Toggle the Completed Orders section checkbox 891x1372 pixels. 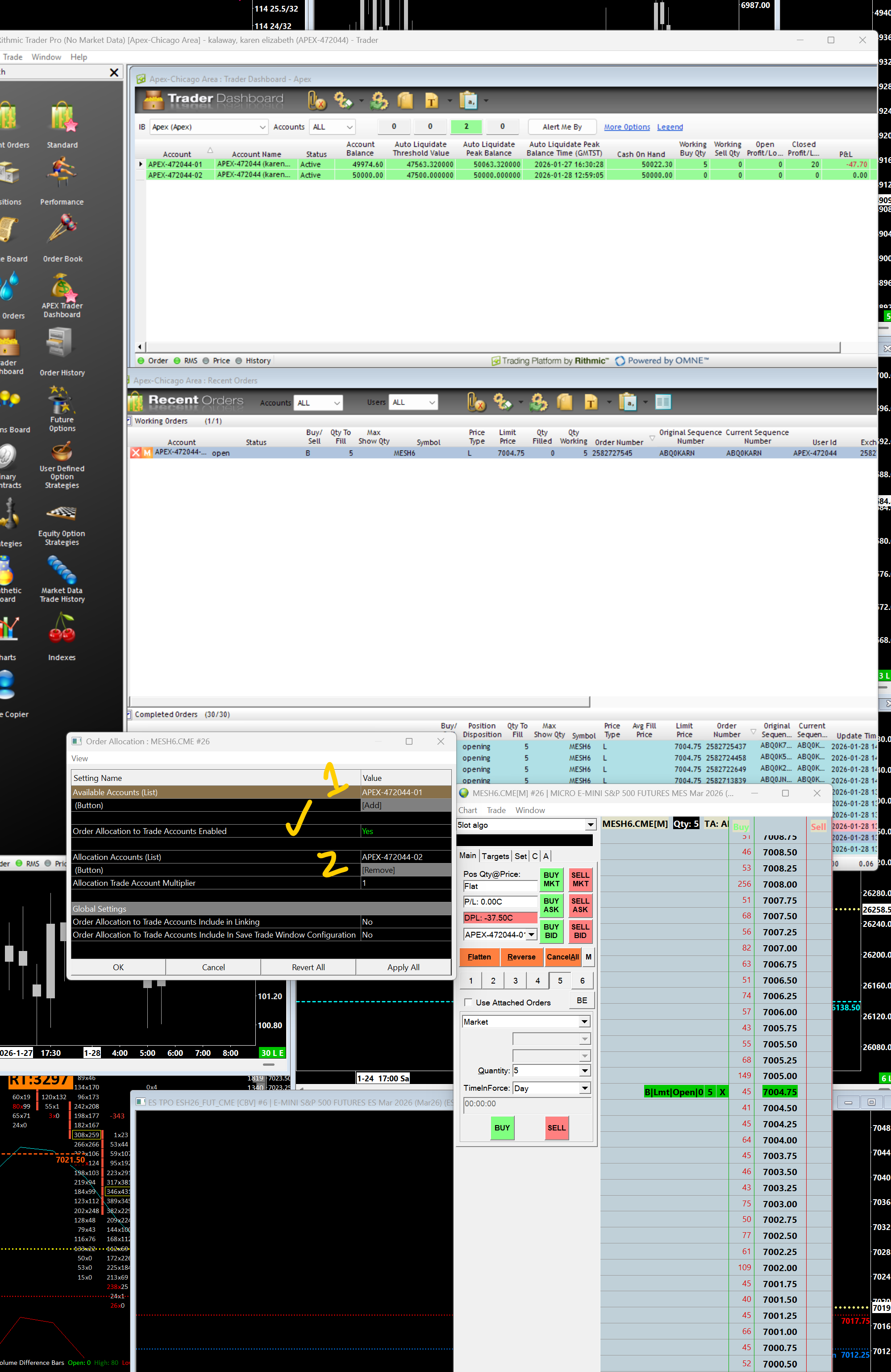129,714
